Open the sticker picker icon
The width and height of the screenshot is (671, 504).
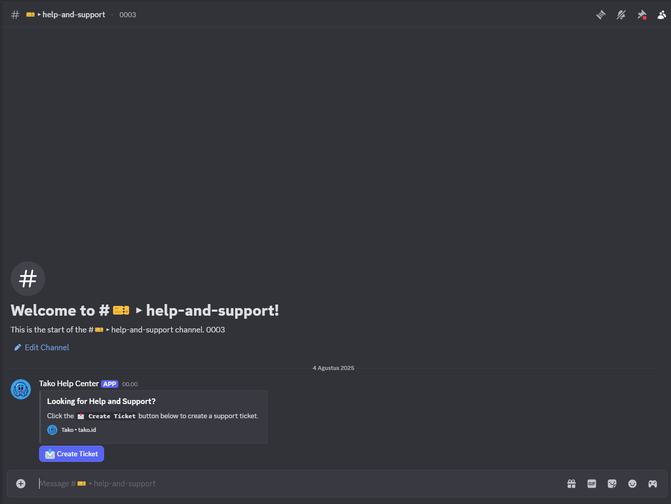(612, 483)
